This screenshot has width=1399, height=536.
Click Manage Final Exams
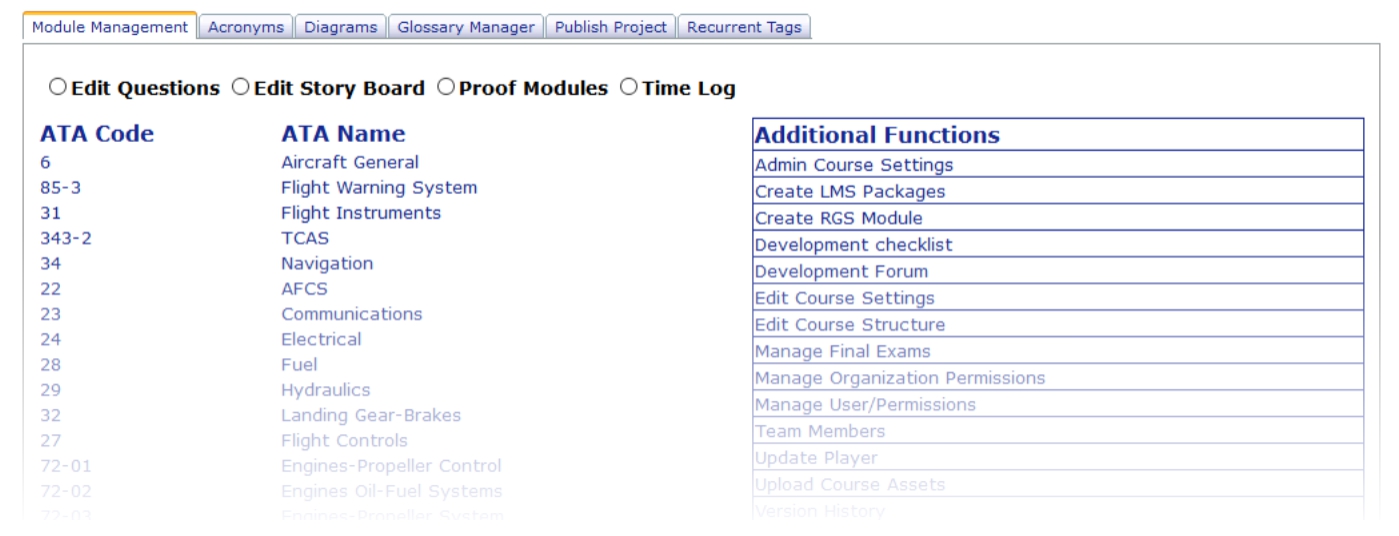coord(842,351)
